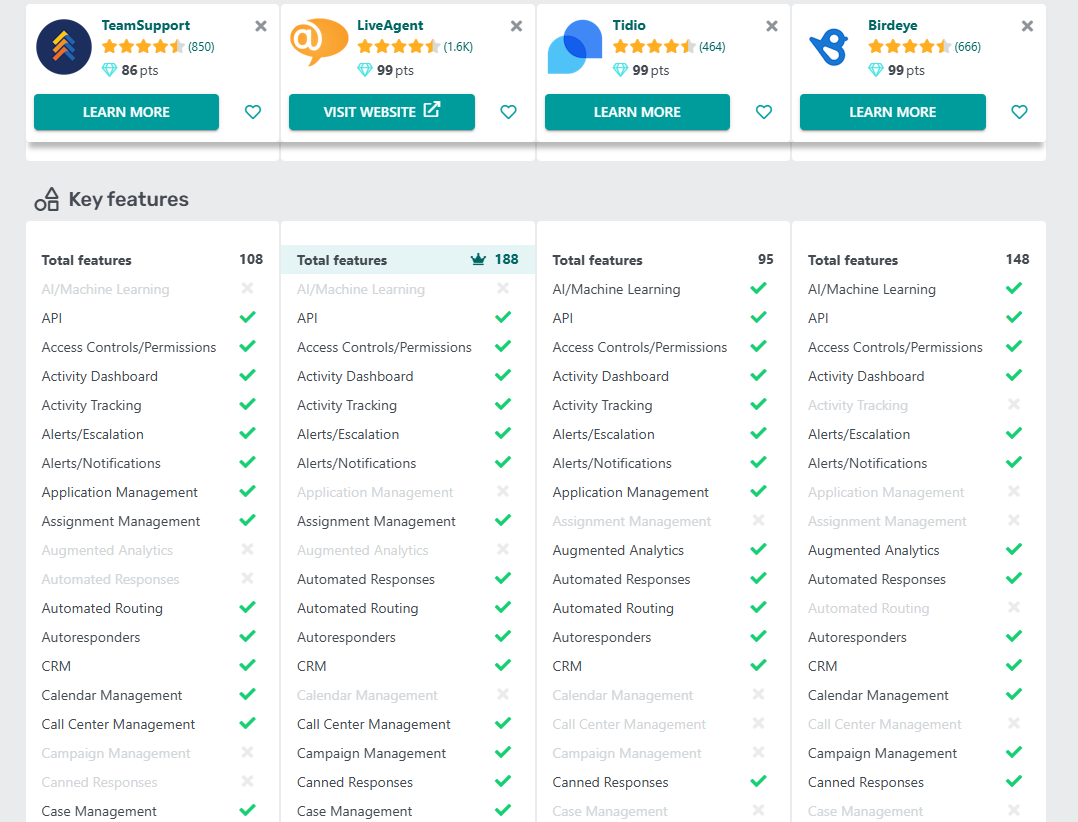Image resolution: width=1078 pixels, height=822 pixels.
Task: Remove LiveAgent from comparison with its X
Action: tap(516, 26)
